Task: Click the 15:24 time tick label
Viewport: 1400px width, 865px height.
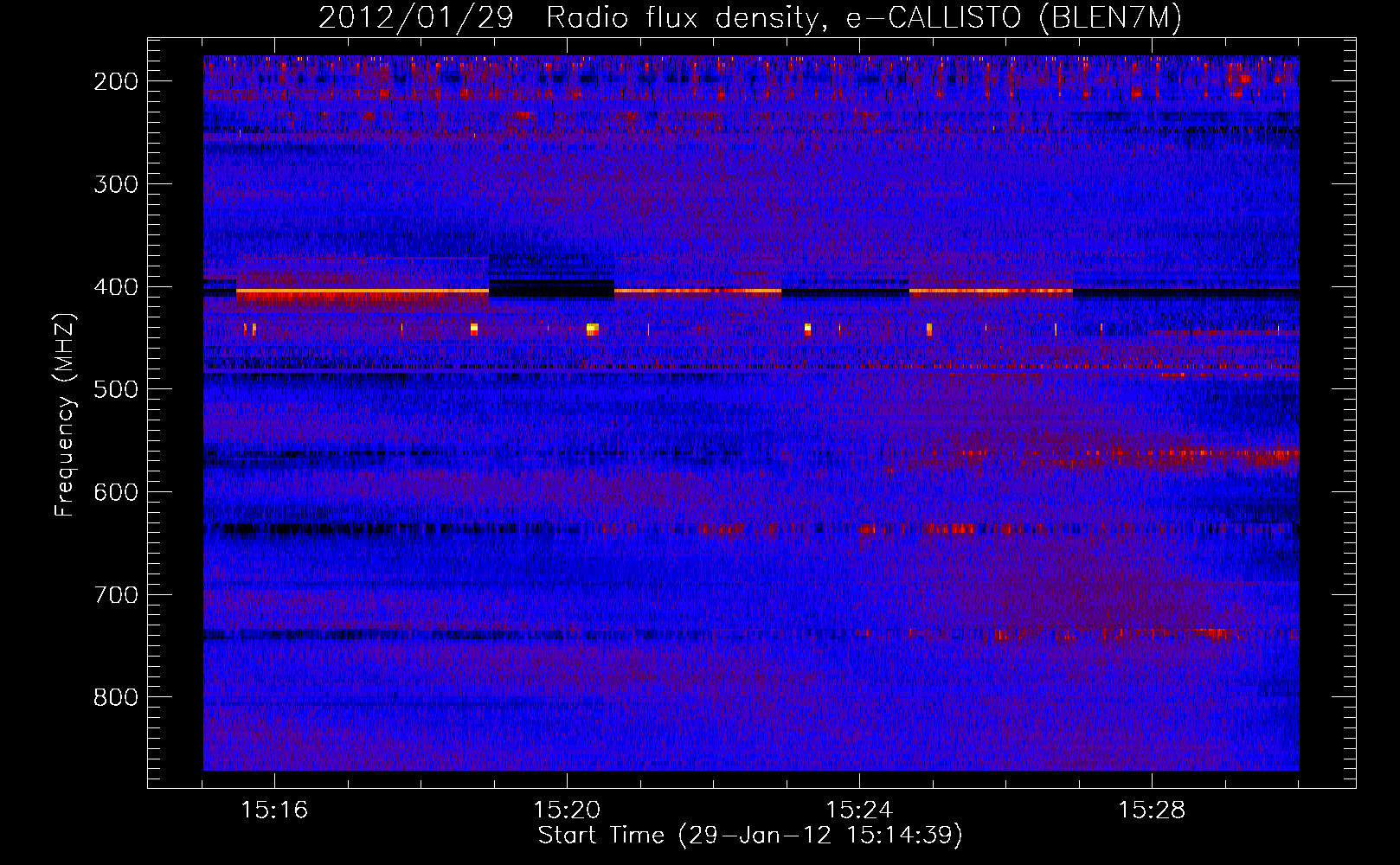Action: pos(859,811)
